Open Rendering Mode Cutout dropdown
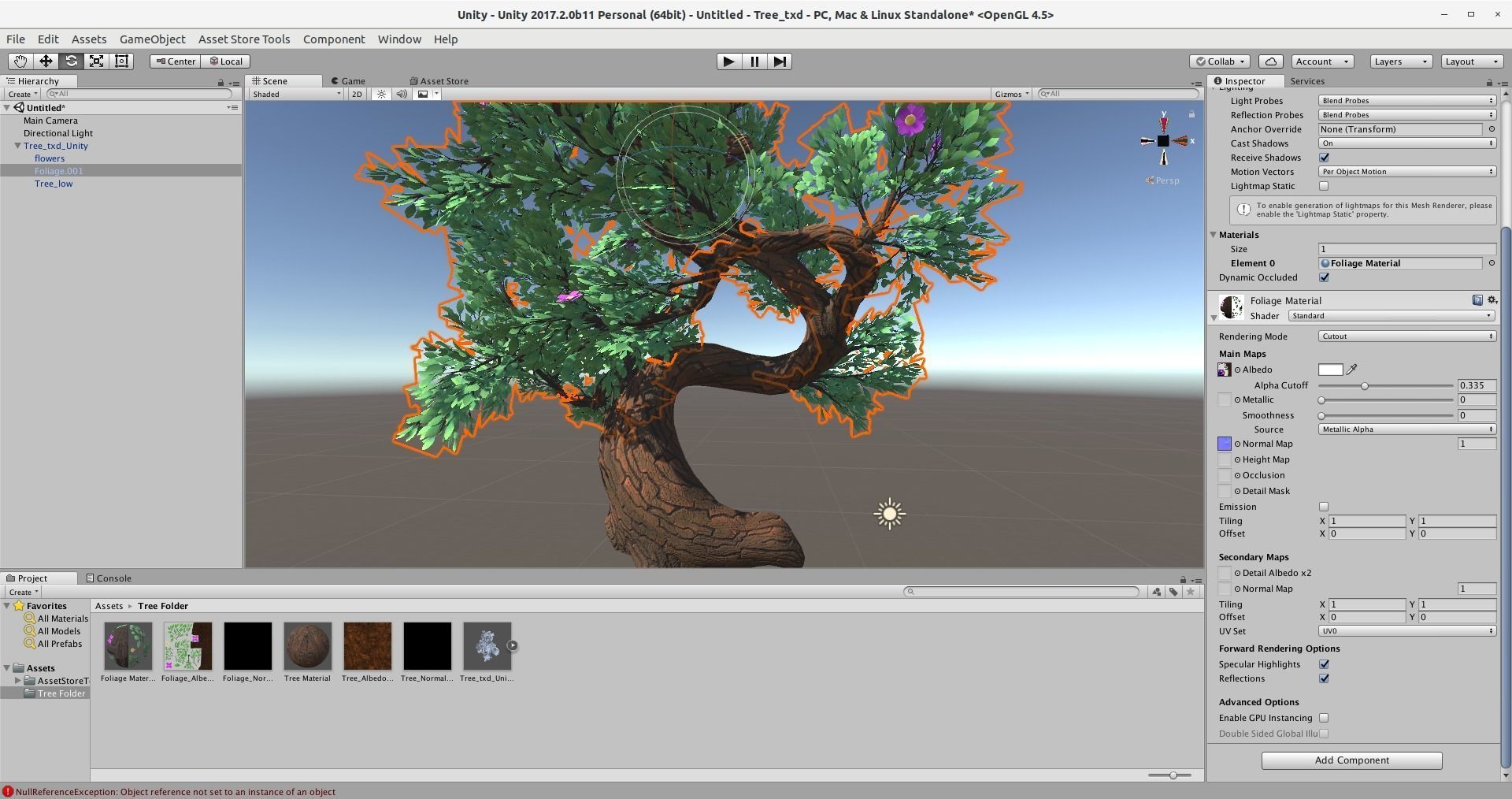1512x799 pixels. pos(1407,336)
